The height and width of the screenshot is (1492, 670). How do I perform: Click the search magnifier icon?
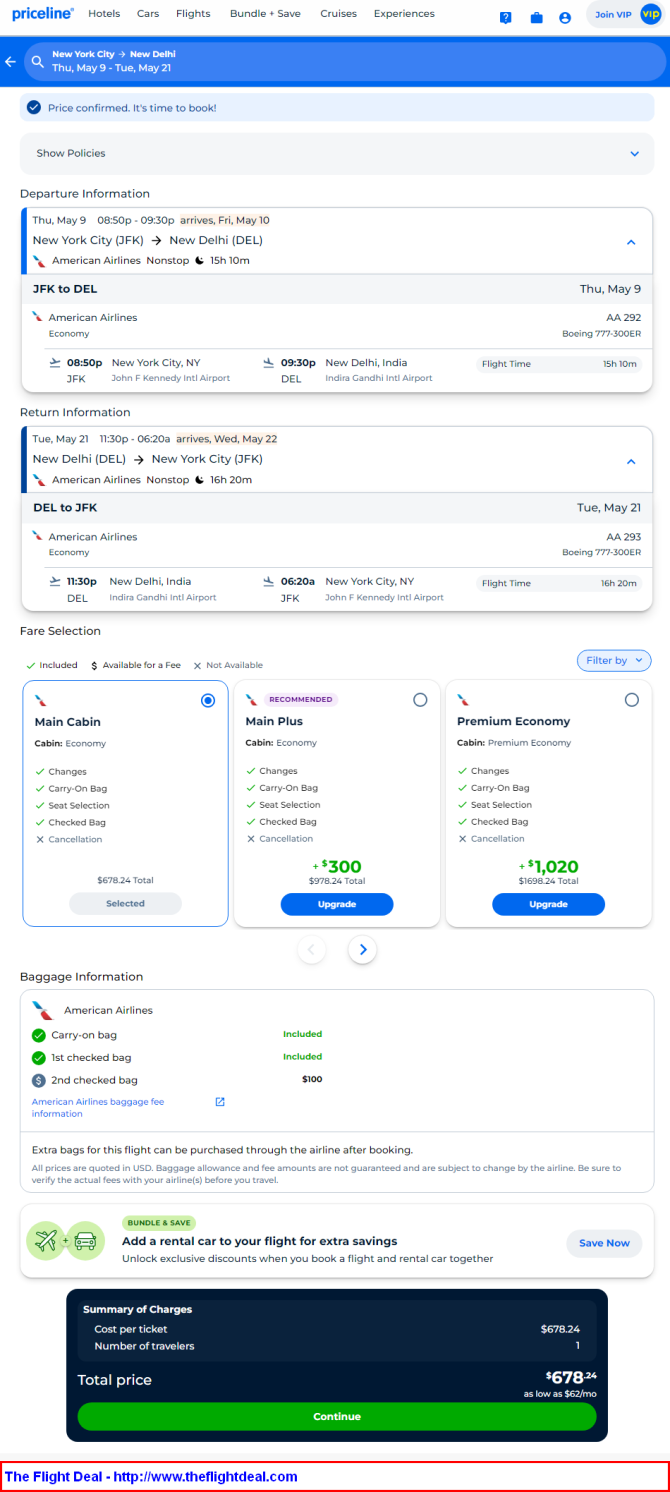click(38, 61)
